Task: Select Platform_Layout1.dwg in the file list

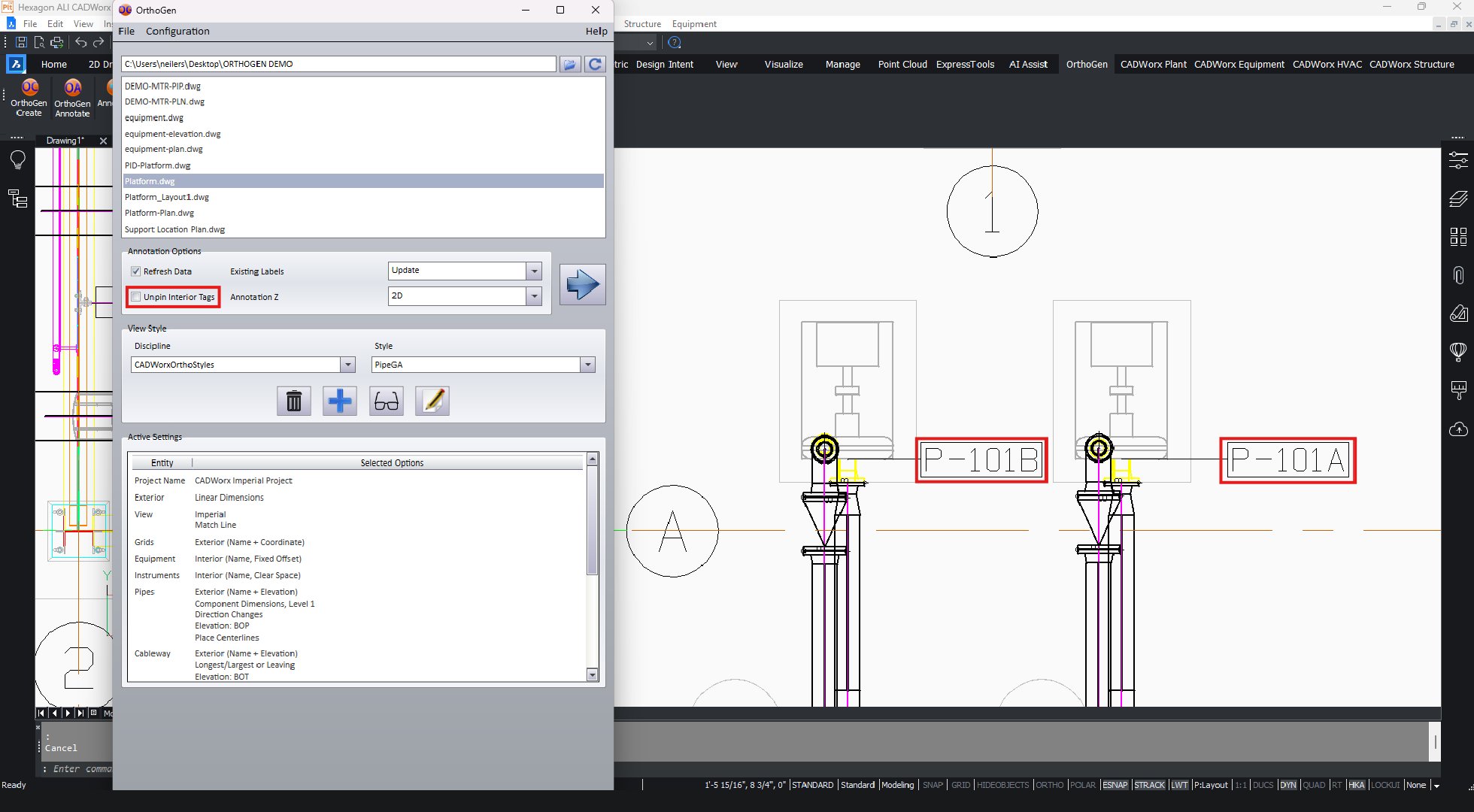Action: (167, 197)
